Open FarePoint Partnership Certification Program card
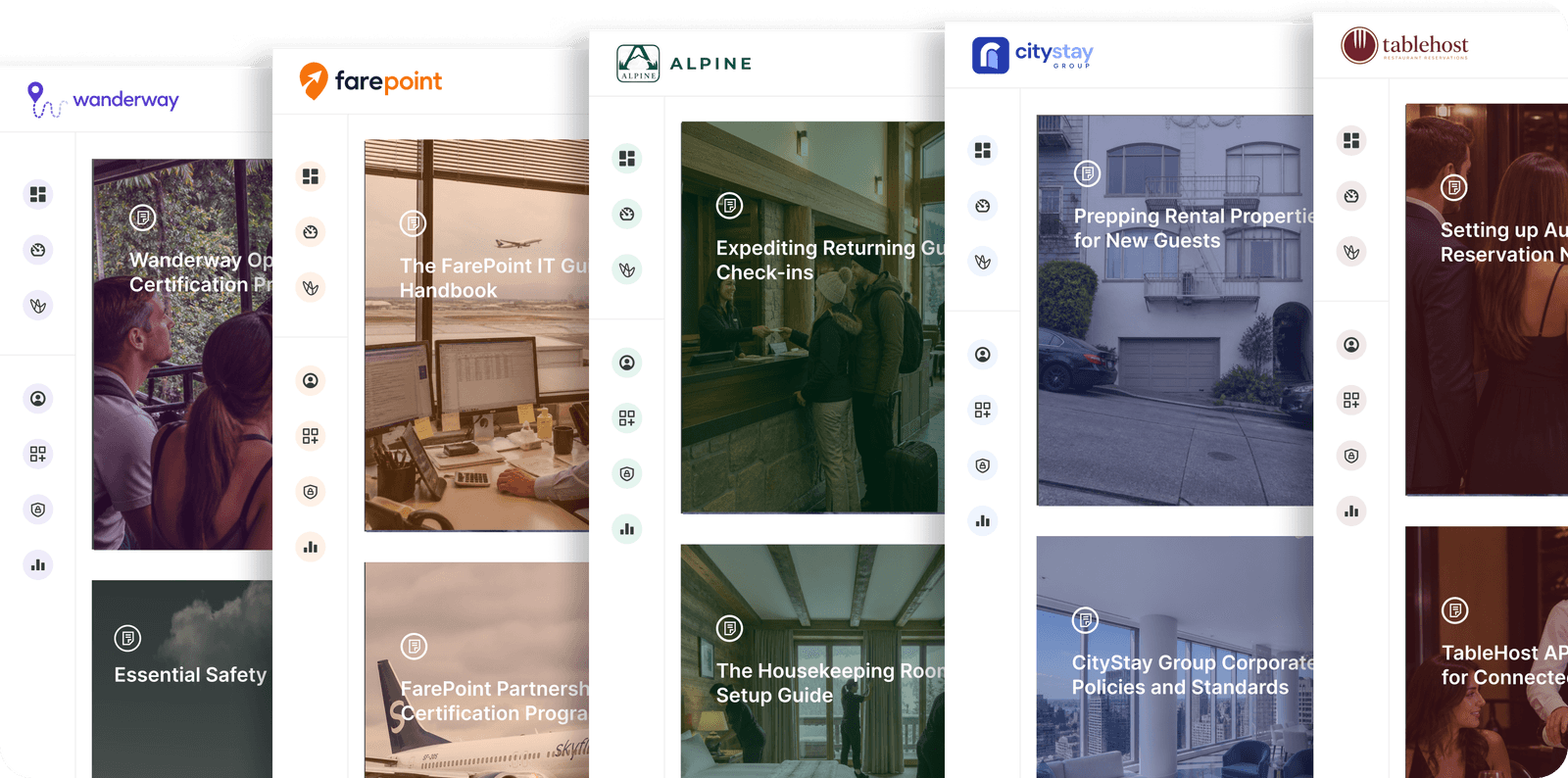Image resolution: width=1568 pixels, height=778 pixels. click(x=476, y=670)
